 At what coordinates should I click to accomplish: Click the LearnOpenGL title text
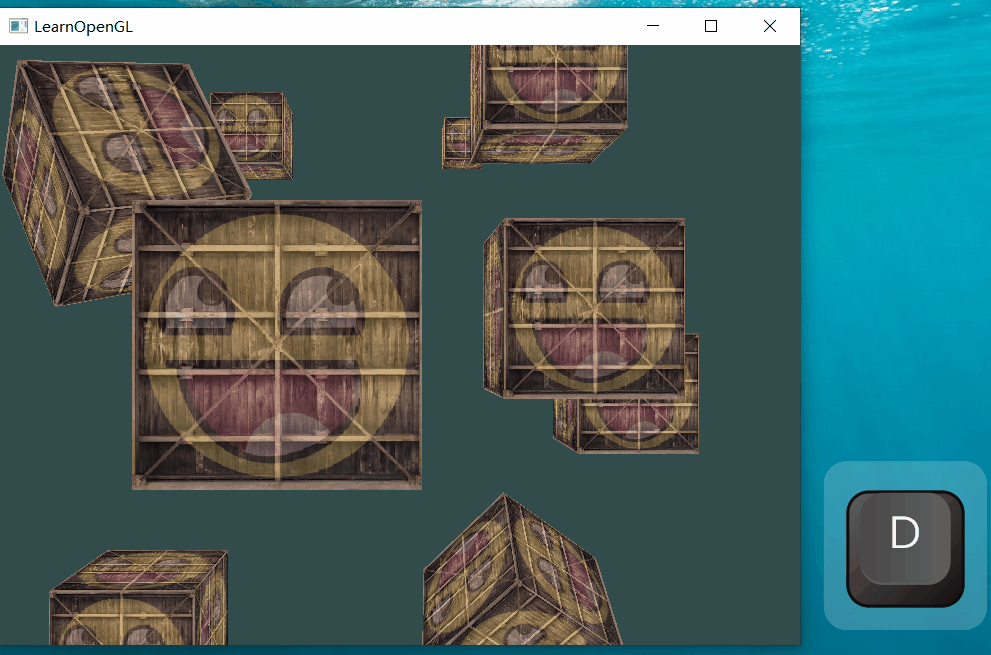83,26
